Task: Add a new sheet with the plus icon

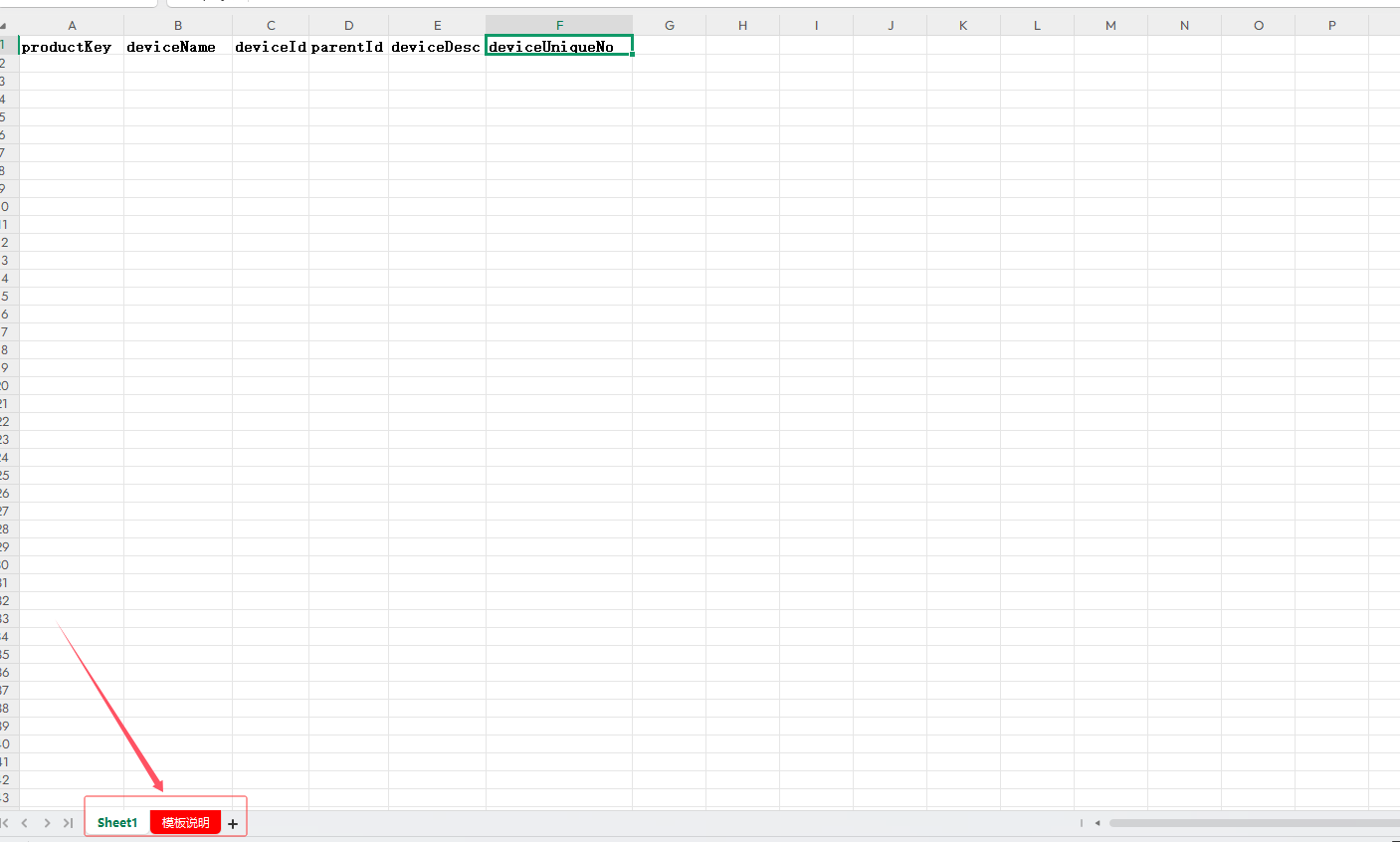Action: (x=233, y=823)
